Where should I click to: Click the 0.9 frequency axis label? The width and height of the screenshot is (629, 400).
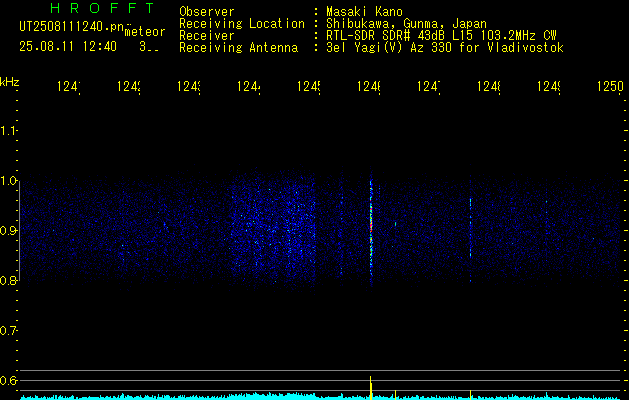tap(8, 230)
